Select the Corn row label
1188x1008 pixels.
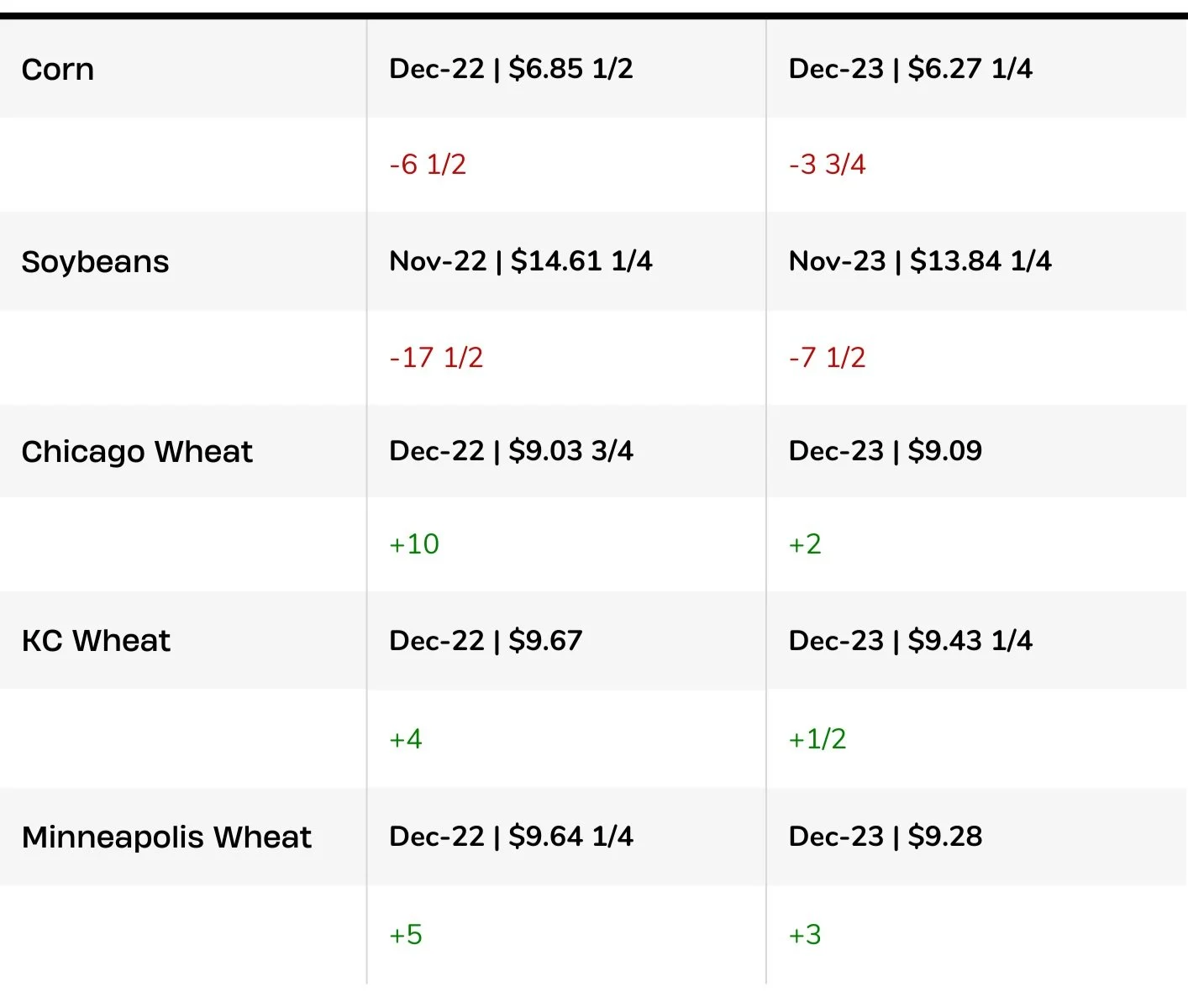click(57, 69)
